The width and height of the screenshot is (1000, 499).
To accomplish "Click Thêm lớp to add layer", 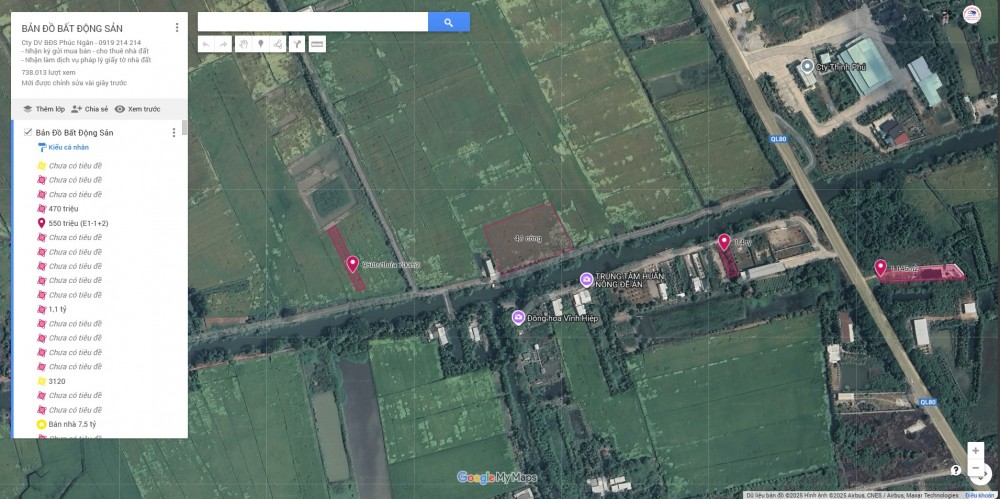I will coord(43,109).
